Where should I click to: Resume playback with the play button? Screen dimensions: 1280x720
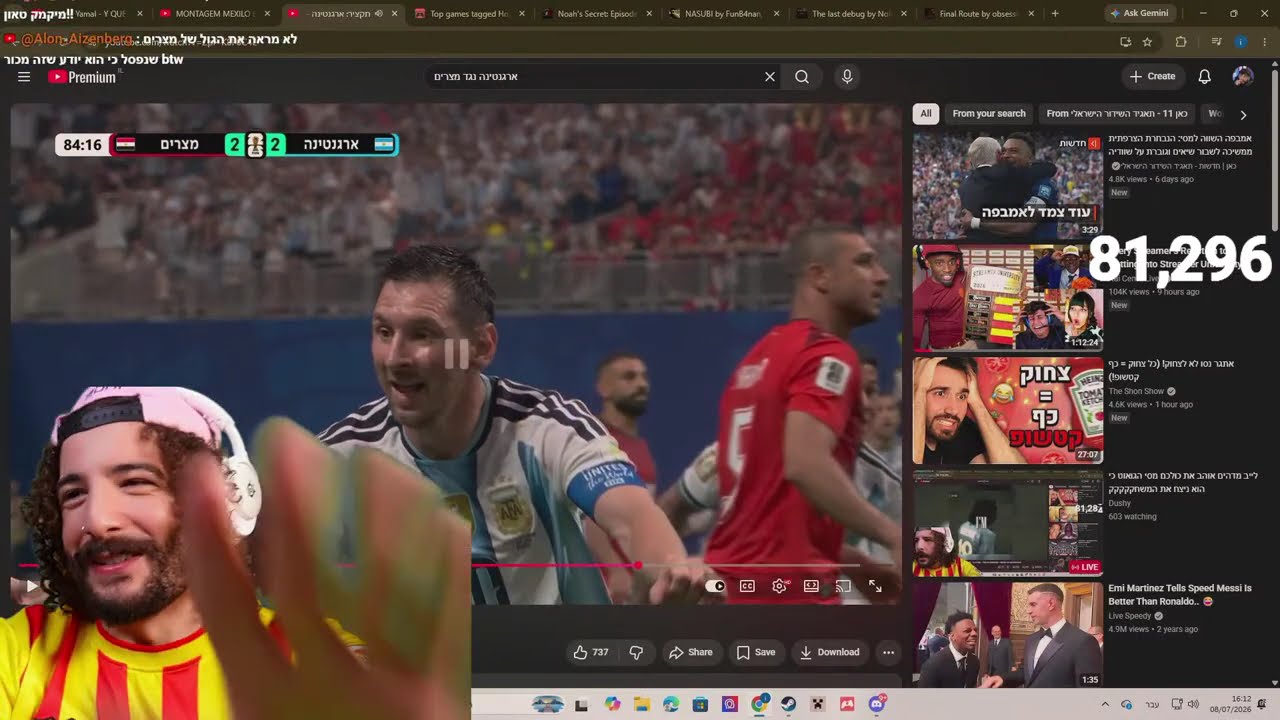(x=31, y=586)
